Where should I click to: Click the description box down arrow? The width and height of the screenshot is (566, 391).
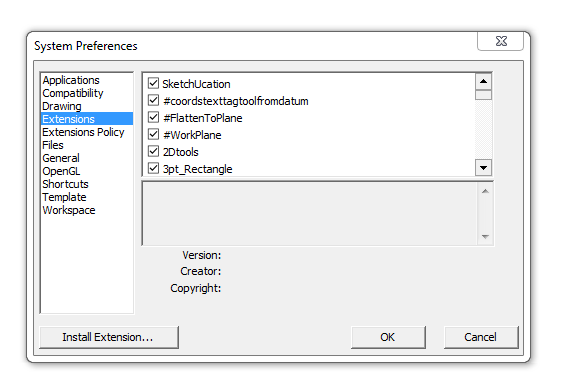(486, 237)
